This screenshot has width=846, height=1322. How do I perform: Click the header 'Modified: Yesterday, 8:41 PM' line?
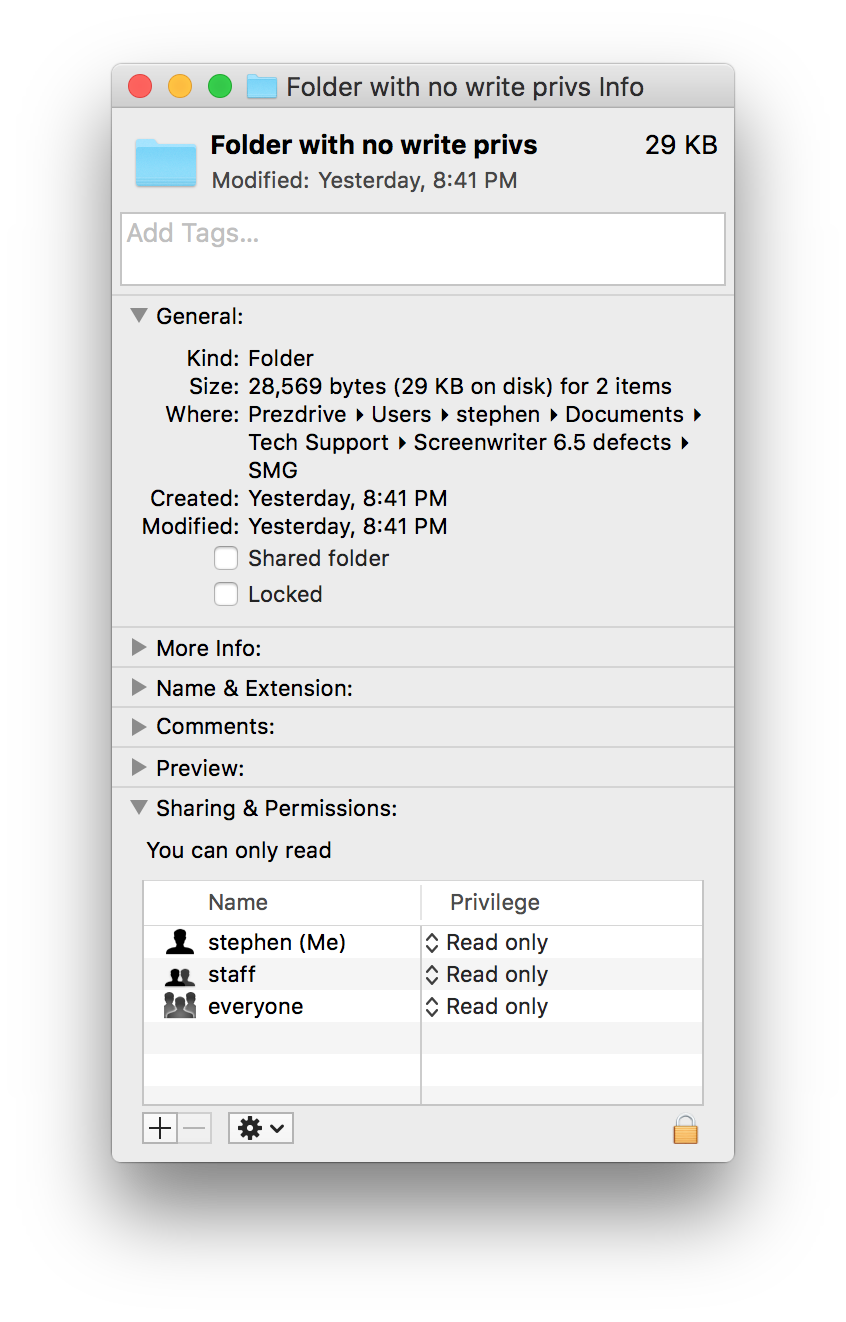tap(365, 181)
